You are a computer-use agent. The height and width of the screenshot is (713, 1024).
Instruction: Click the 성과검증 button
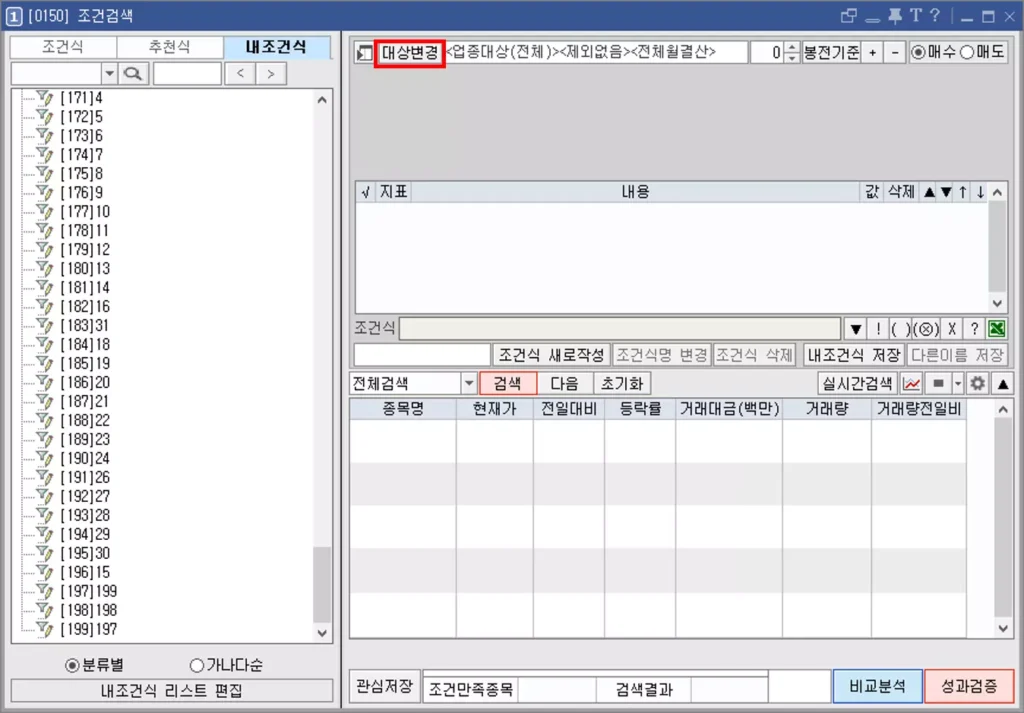pyautogui.click(x=969, y=686)
